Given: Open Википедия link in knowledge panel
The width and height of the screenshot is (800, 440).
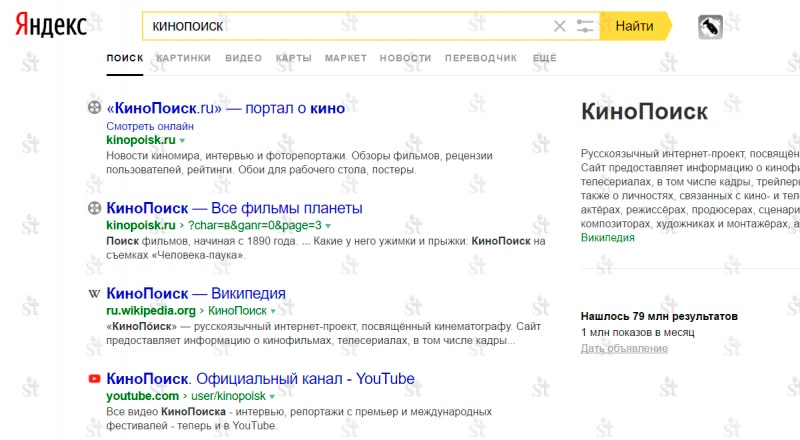Looking at the screenshot, I should [608, 237].
